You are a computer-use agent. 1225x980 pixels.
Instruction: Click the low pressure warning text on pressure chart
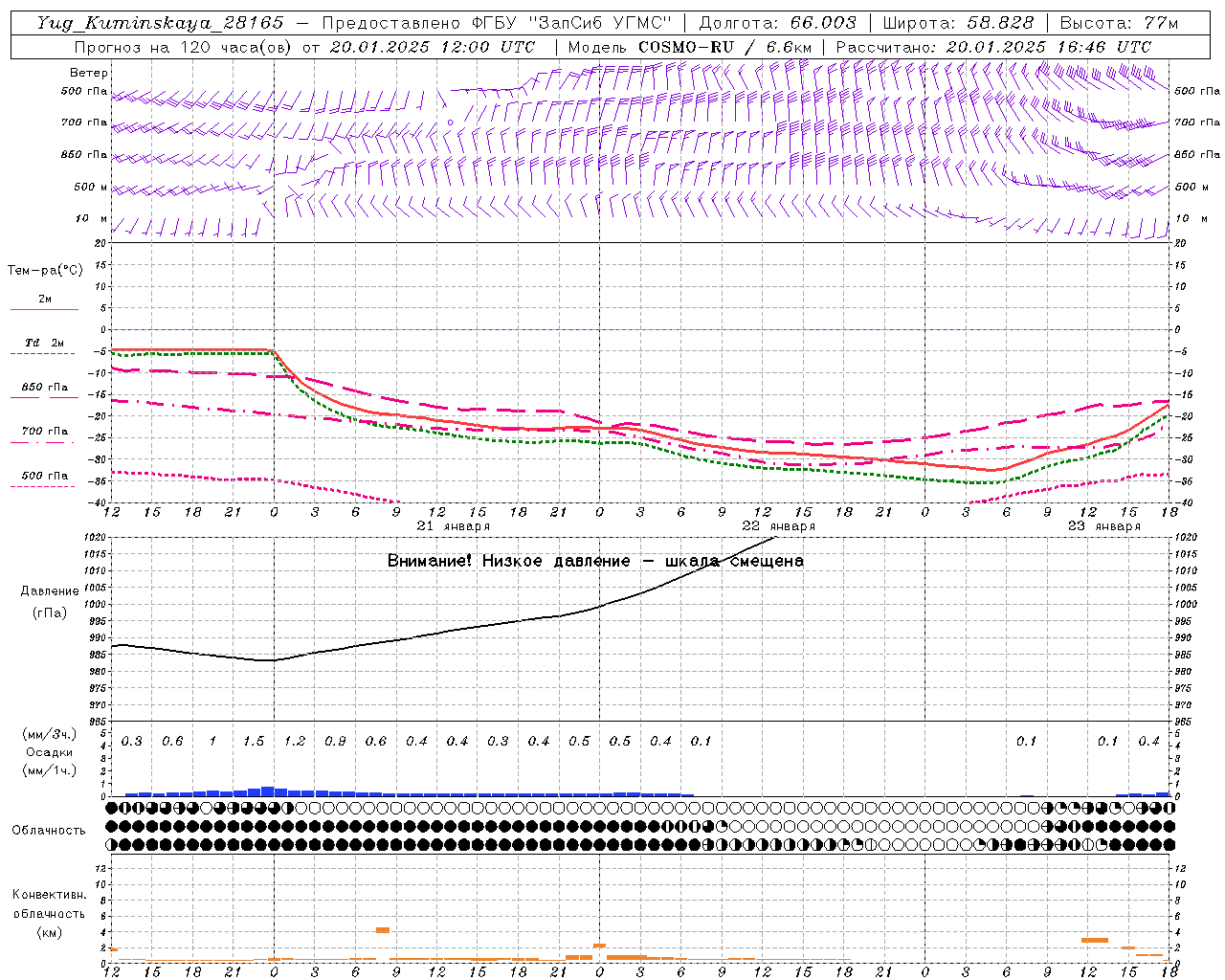(x=595, y=561)
